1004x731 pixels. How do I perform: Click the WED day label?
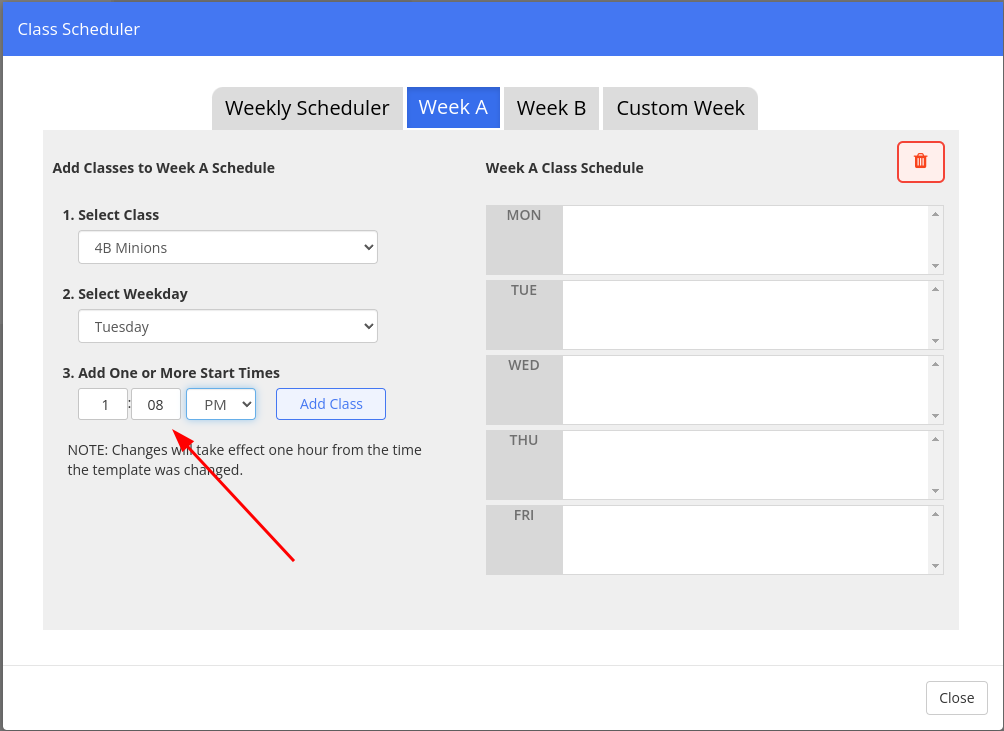click(524, 365)
